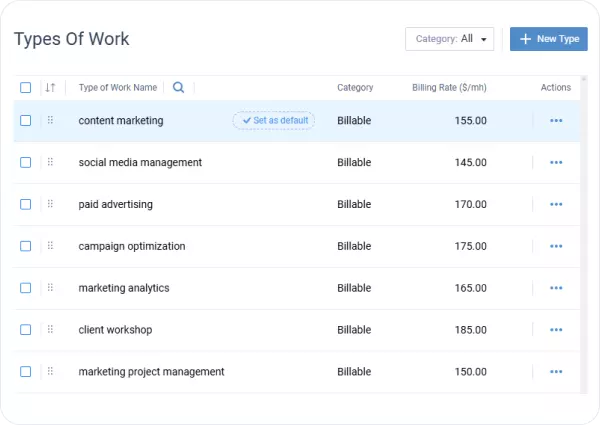The width and height of the screenshot is (600, 425).
Task: Toggle the select-all checkbox in table header
Action: click(26, 88)
